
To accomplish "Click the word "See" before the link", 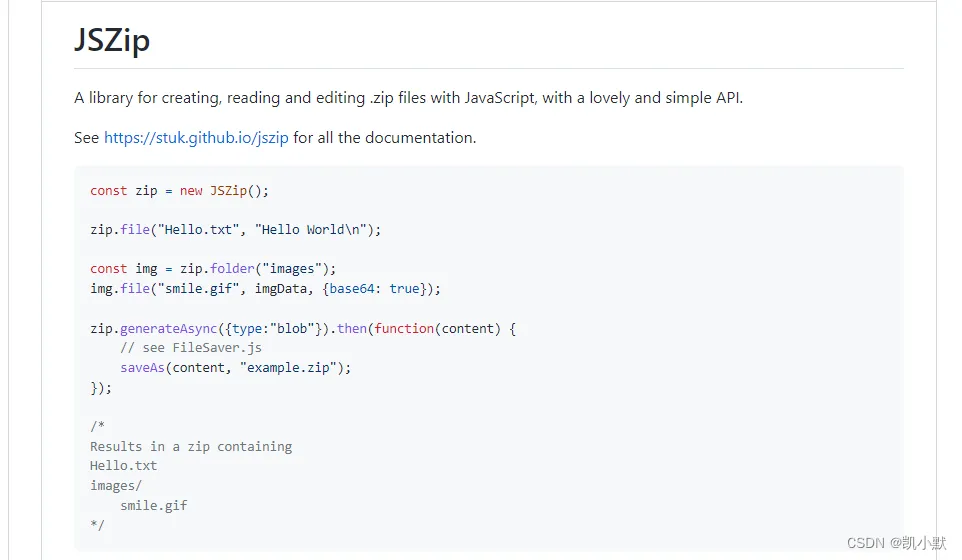I will tap(86, 138).
